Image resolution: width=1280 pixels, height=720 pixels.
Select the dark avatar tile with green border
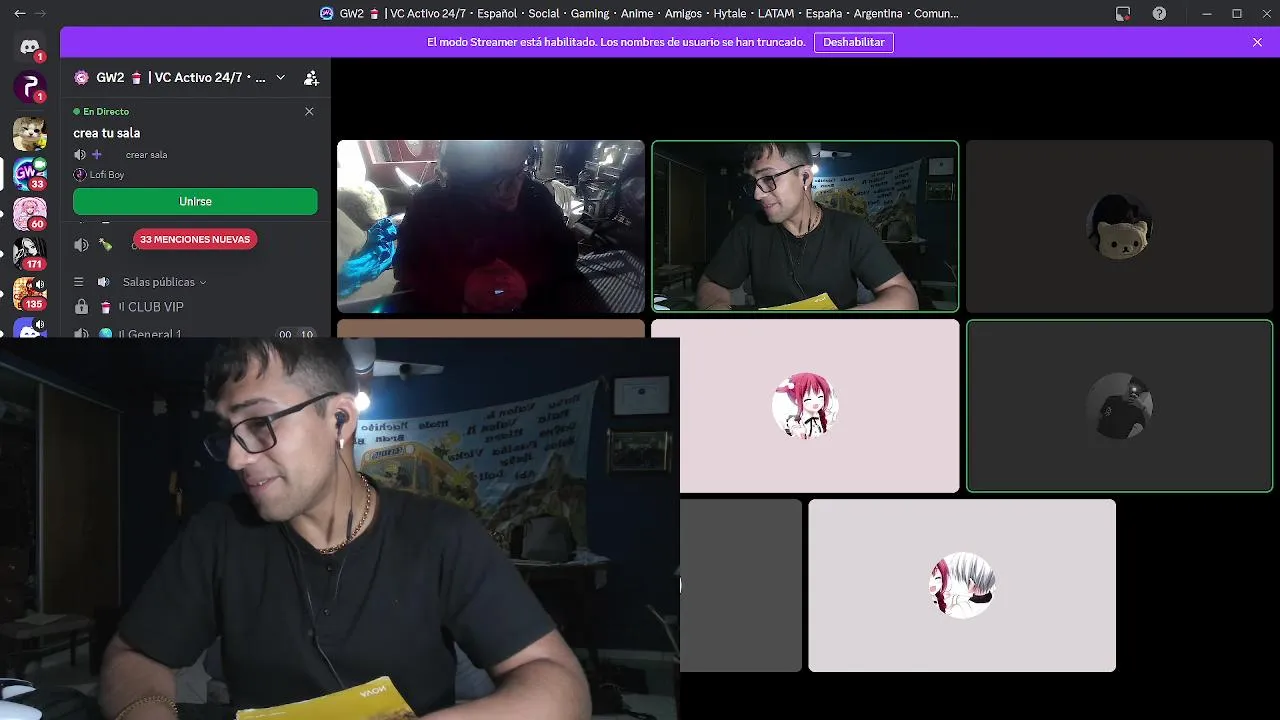(1119, 406)
